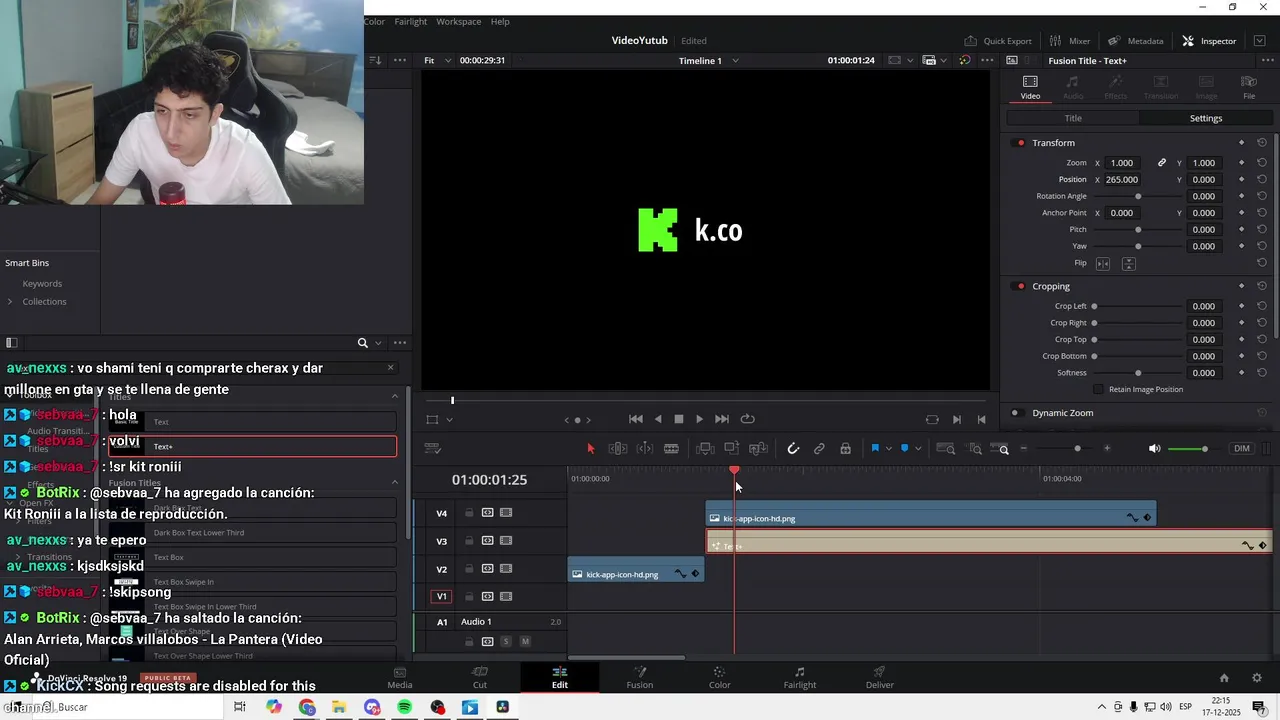Activate the Dynamic Trim Mode tool
The image size is (1280, 720).
click(645, 449)
